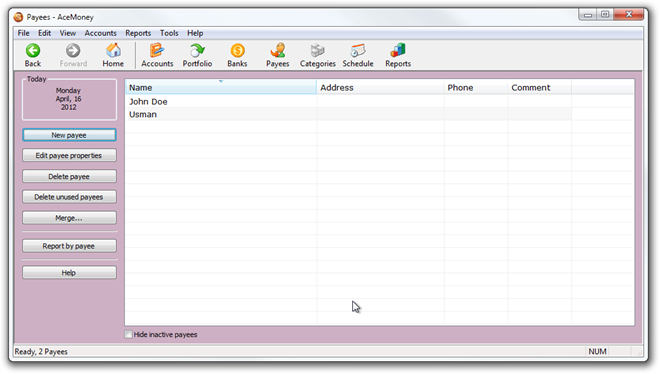The height and width of the screenshot is (374, 660).
Task: Click the 'Ready, 2 Payees' status text
Action: (x=41, y=352)
